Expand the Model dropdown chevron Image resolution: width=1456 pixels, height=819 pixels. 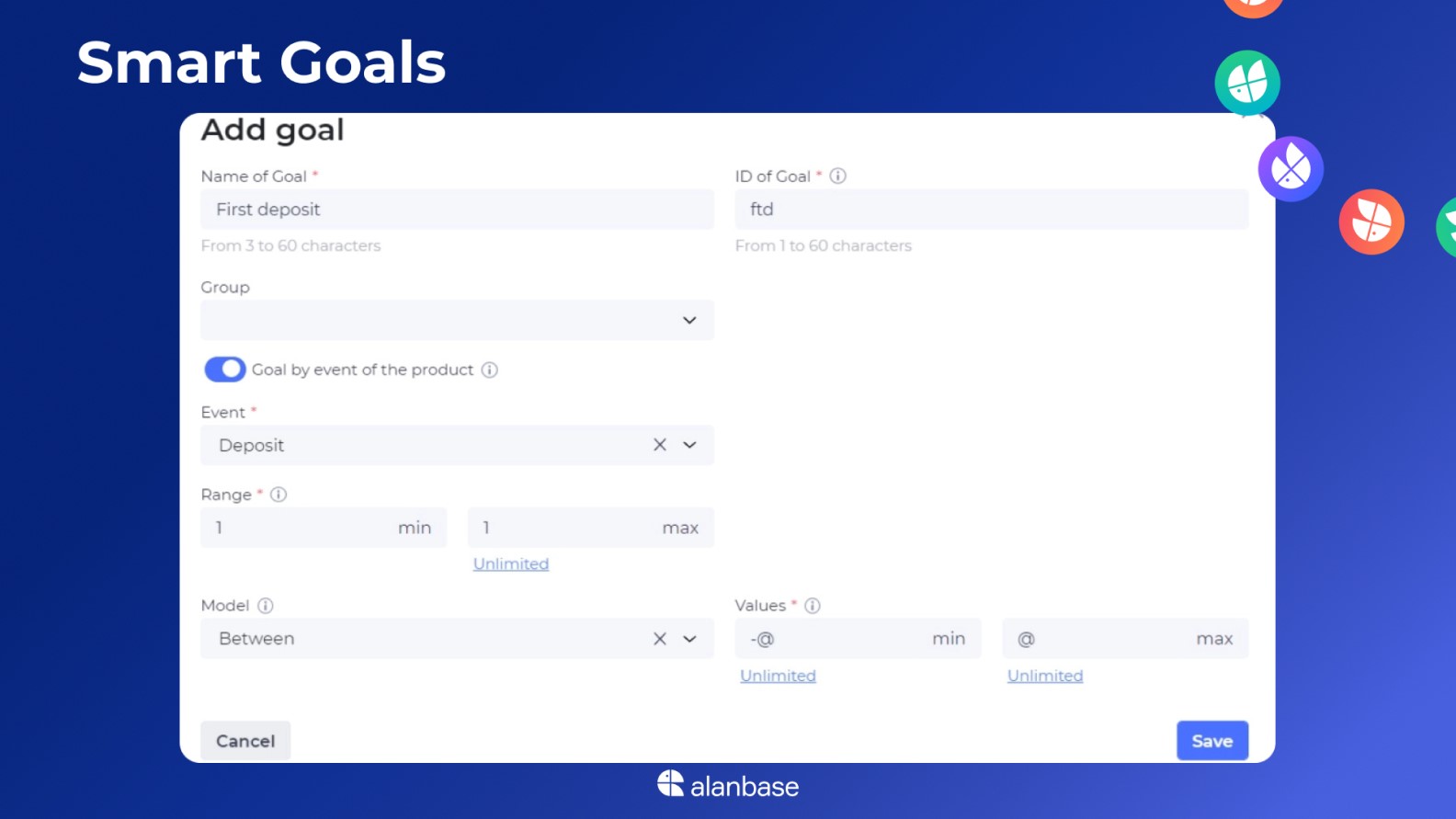click(x=689, y=639)
